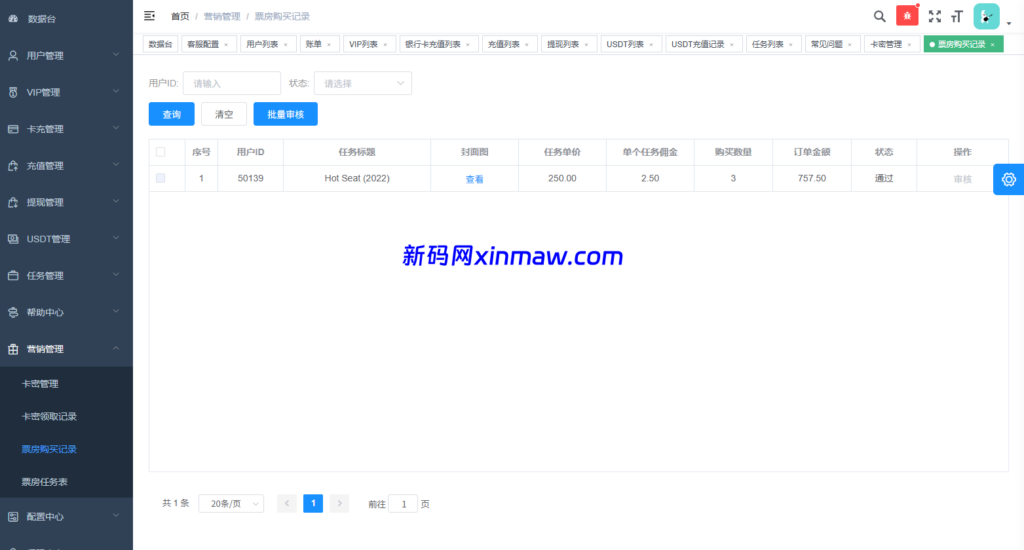Toggle fullscreen mode icon
The width and height of the screenshot is (1024, 550).
pyautogui.click(x=935, y=16)
